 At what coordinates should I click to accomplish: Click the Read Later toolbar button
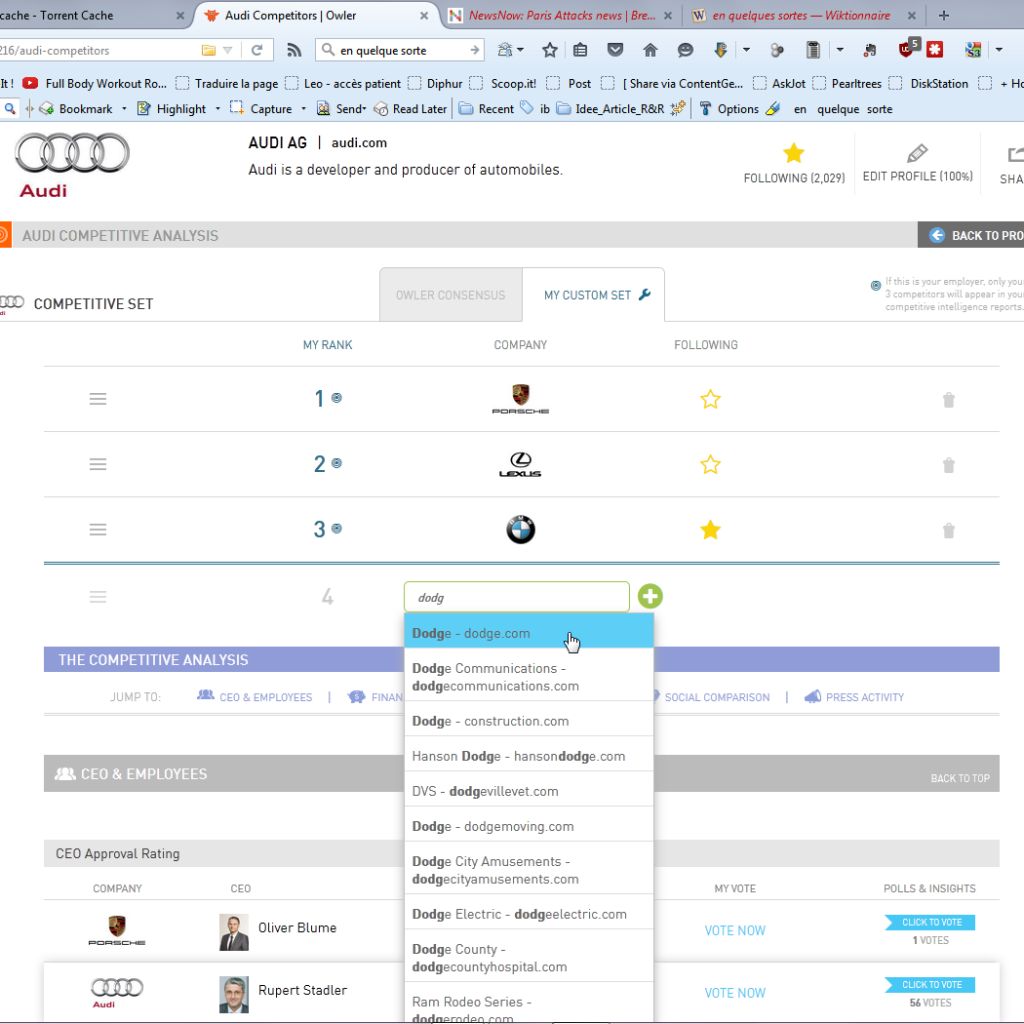(411, 108)
